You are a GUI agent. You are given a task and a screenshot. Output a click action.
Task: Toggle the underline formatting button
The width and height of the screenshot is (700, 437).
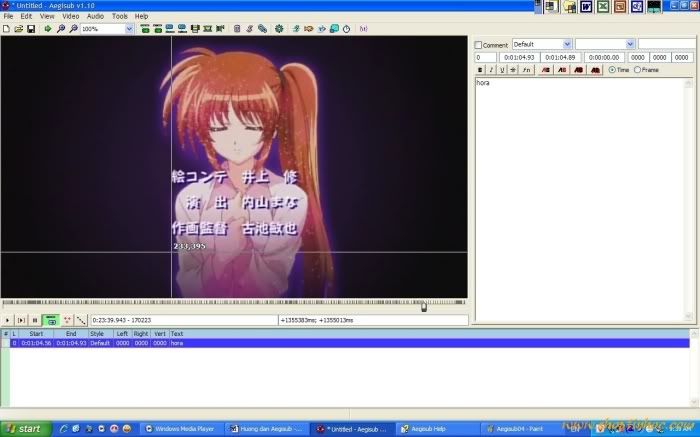click(x=502, y=70)
